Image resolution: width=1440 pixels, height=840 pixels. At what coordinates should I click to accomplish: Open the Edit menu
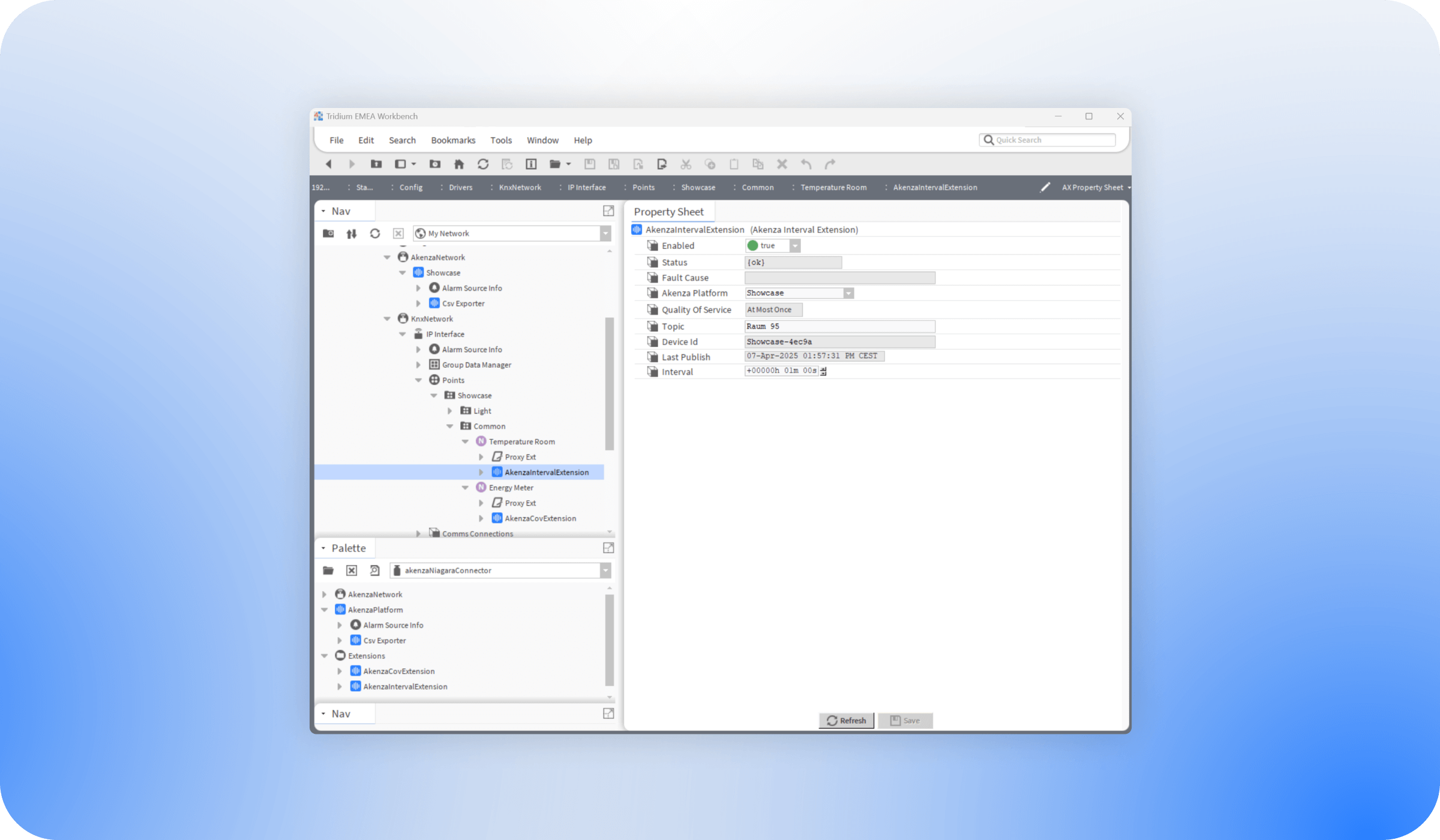[366, 140]
